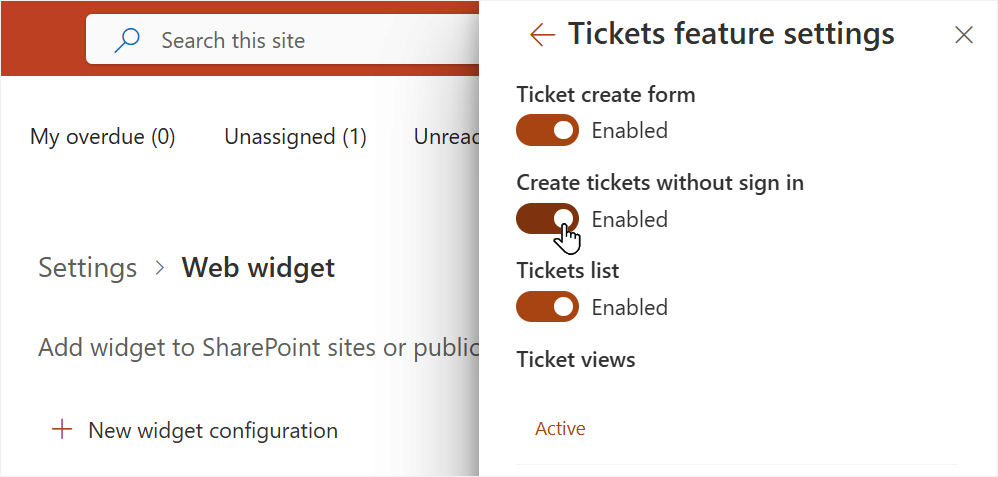Click Enabled label beside Ticket create form
Screen dimensions: 998x477
coord(629,131)
